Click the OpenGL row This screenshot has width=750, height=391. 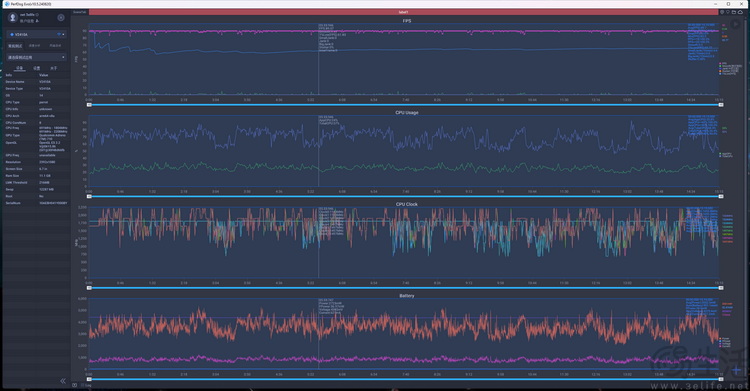36,146
